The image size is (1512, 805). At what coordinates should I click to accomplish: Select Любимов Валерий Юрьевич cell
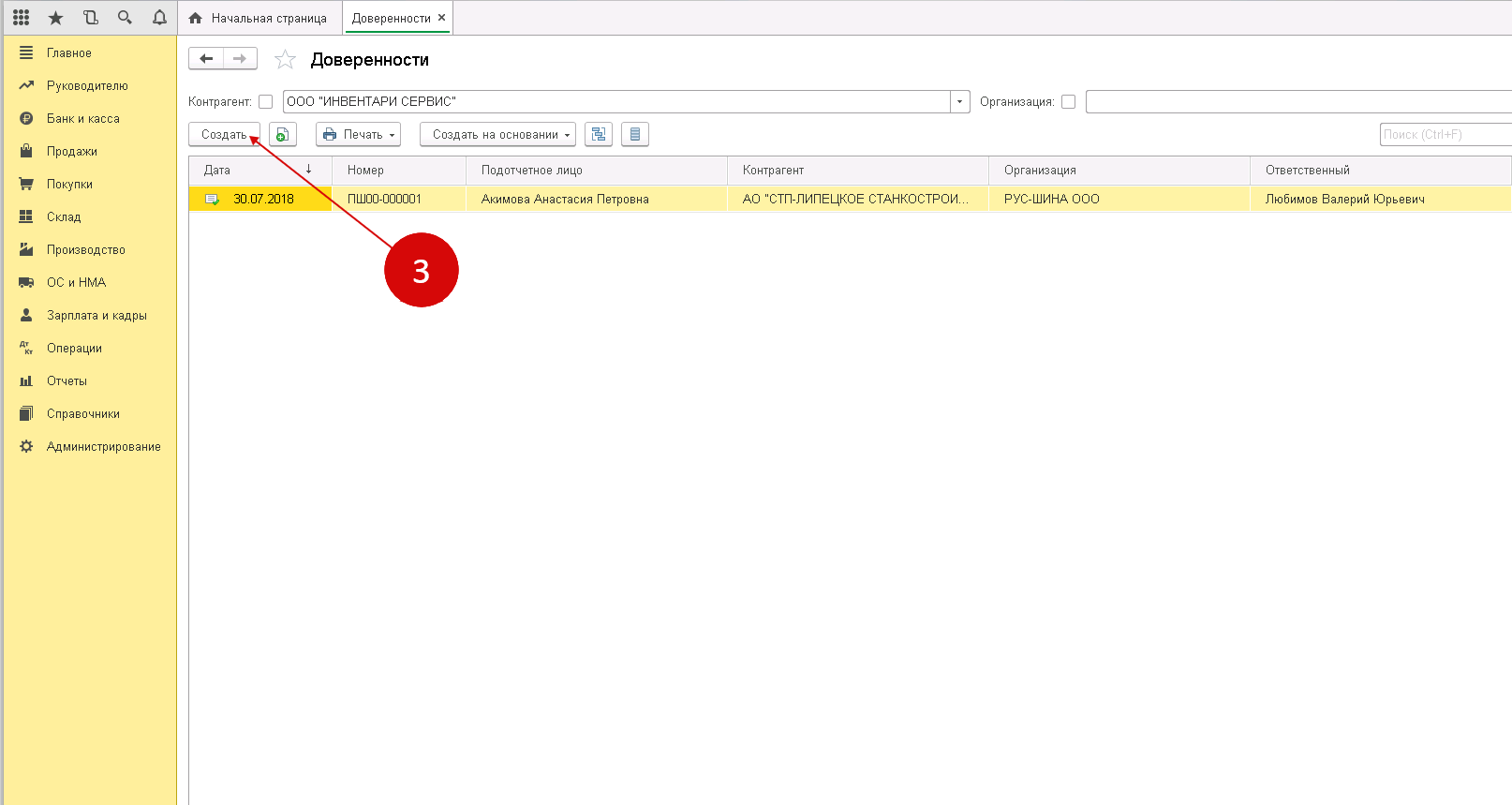tap(1381, 199)
